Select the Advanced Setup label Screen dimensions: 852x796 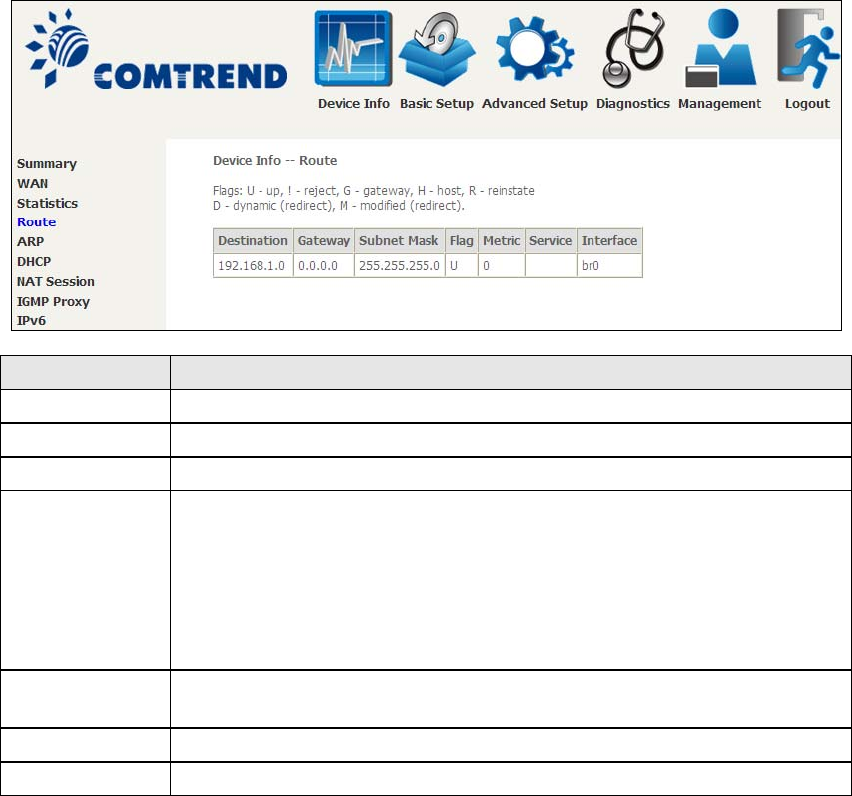tap(535, 104)
